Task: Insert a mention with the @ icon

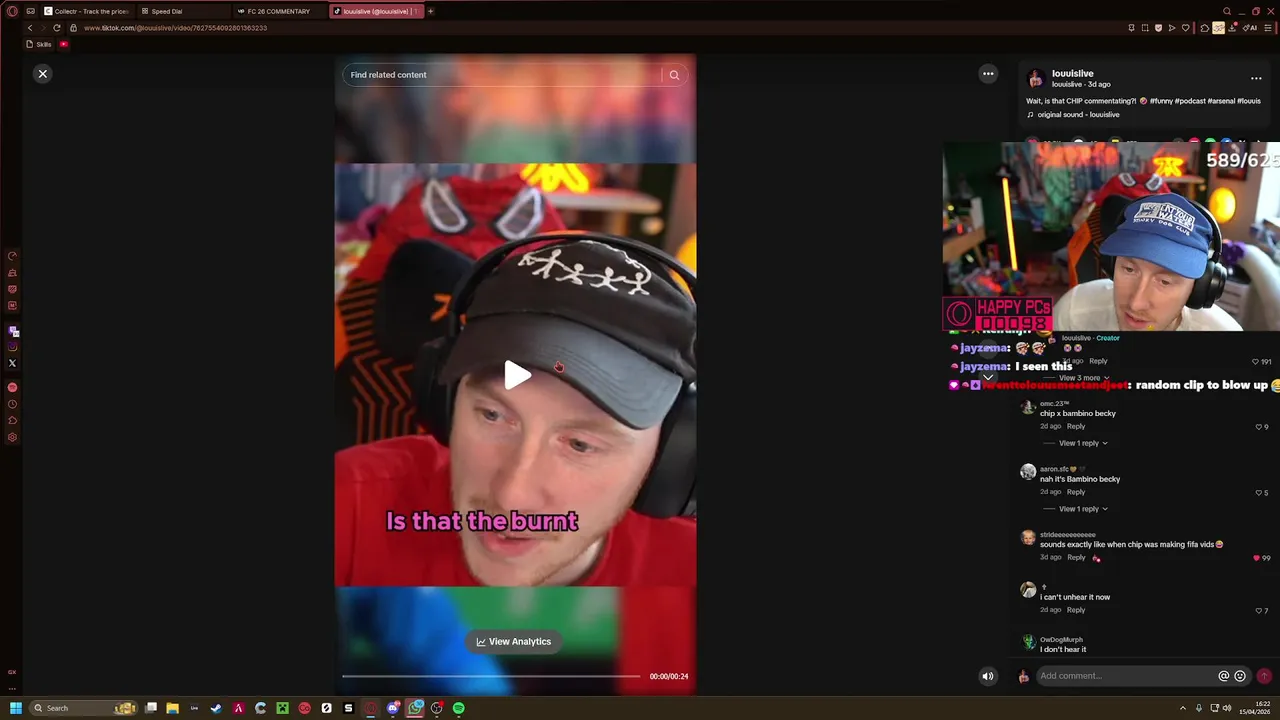Action: tap(1223, 676)
